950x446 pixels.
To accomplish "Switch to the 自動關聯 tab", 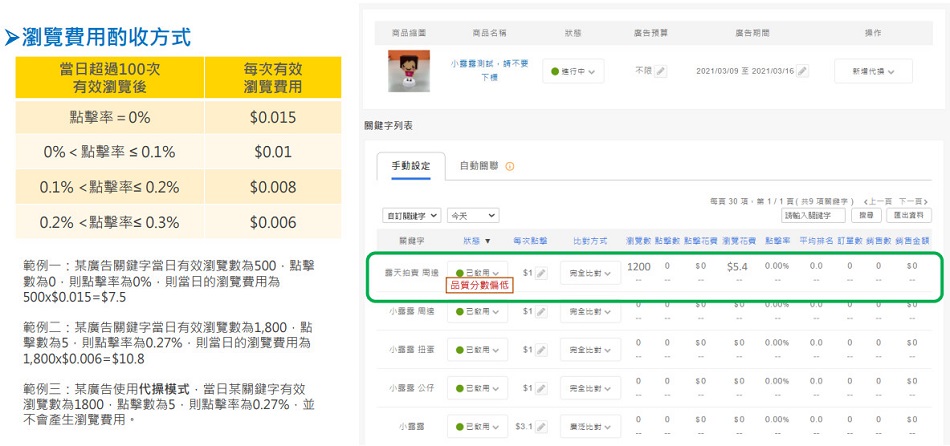I will point(478,166).
